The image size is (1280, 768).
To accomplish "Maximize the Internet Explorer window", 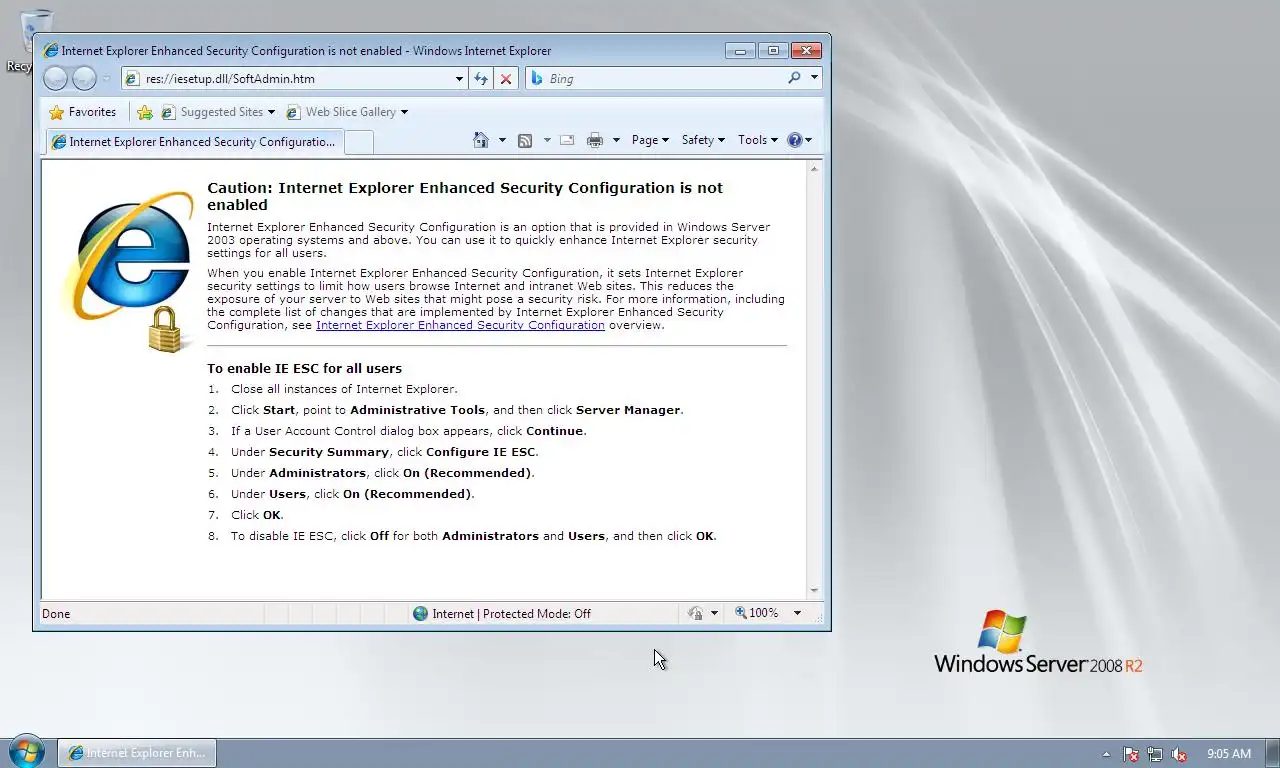I will pyautogui.click(x=773, y=50).
